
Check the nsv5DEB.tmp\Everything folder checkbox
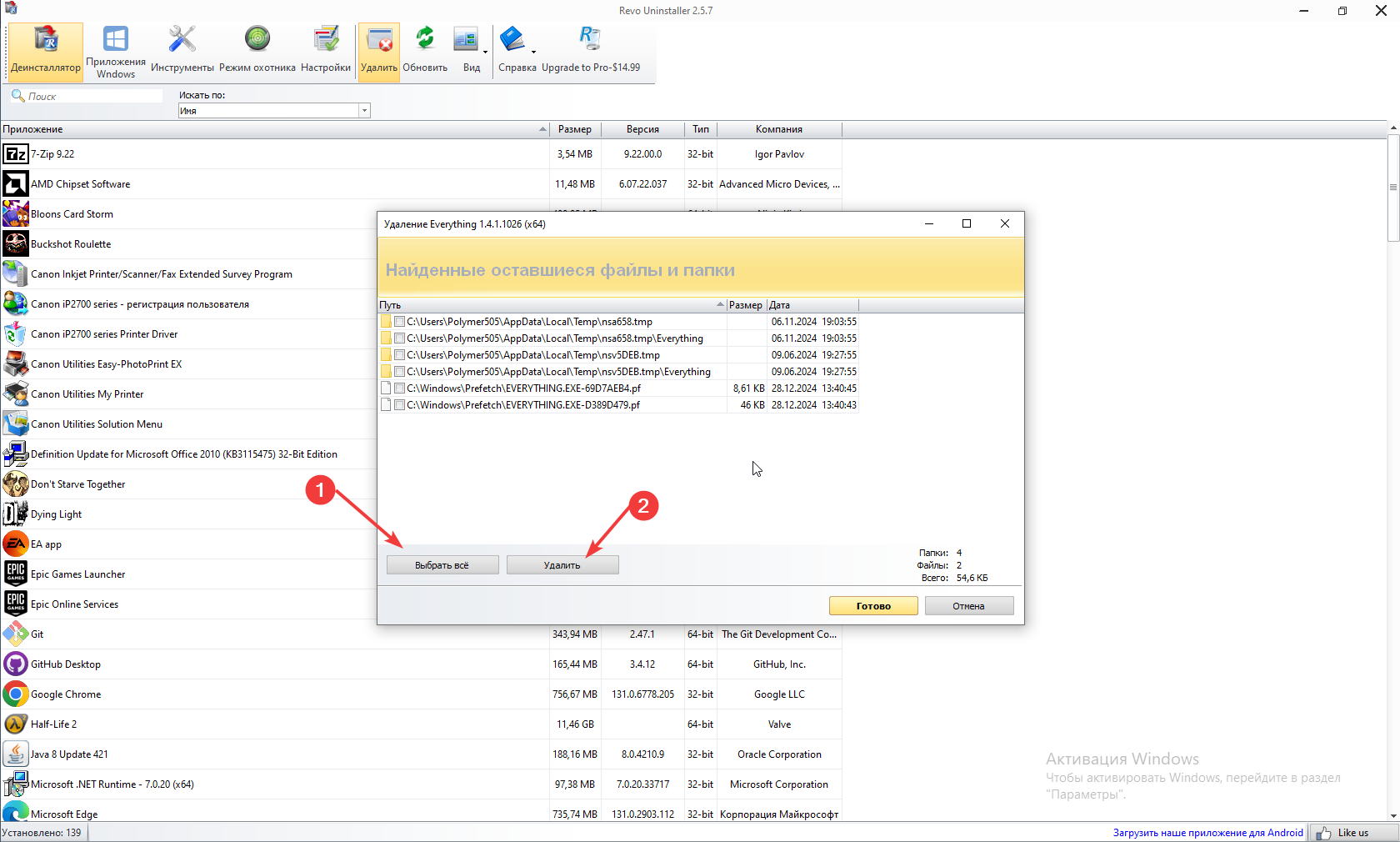(400, 372)
